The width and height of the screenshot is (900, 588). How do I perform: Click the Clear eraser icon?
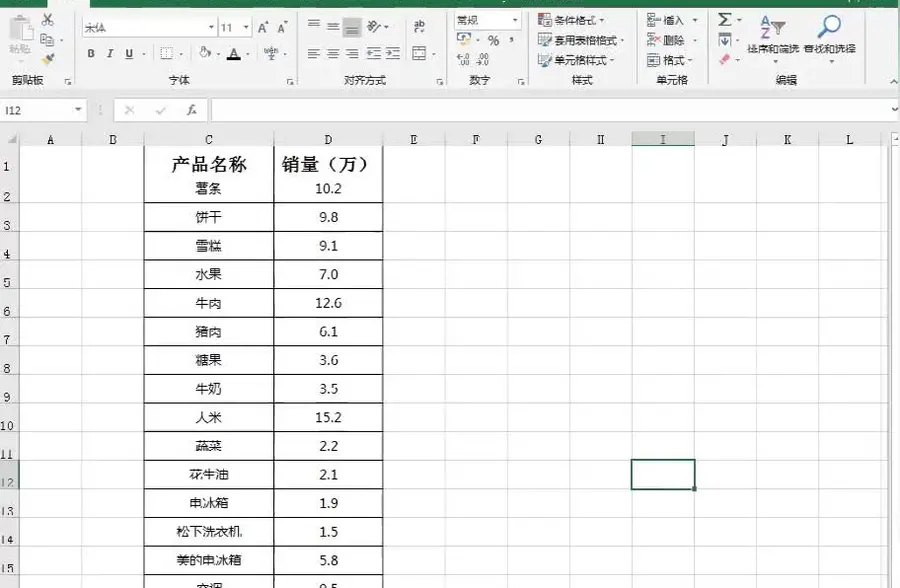point(724,59)
